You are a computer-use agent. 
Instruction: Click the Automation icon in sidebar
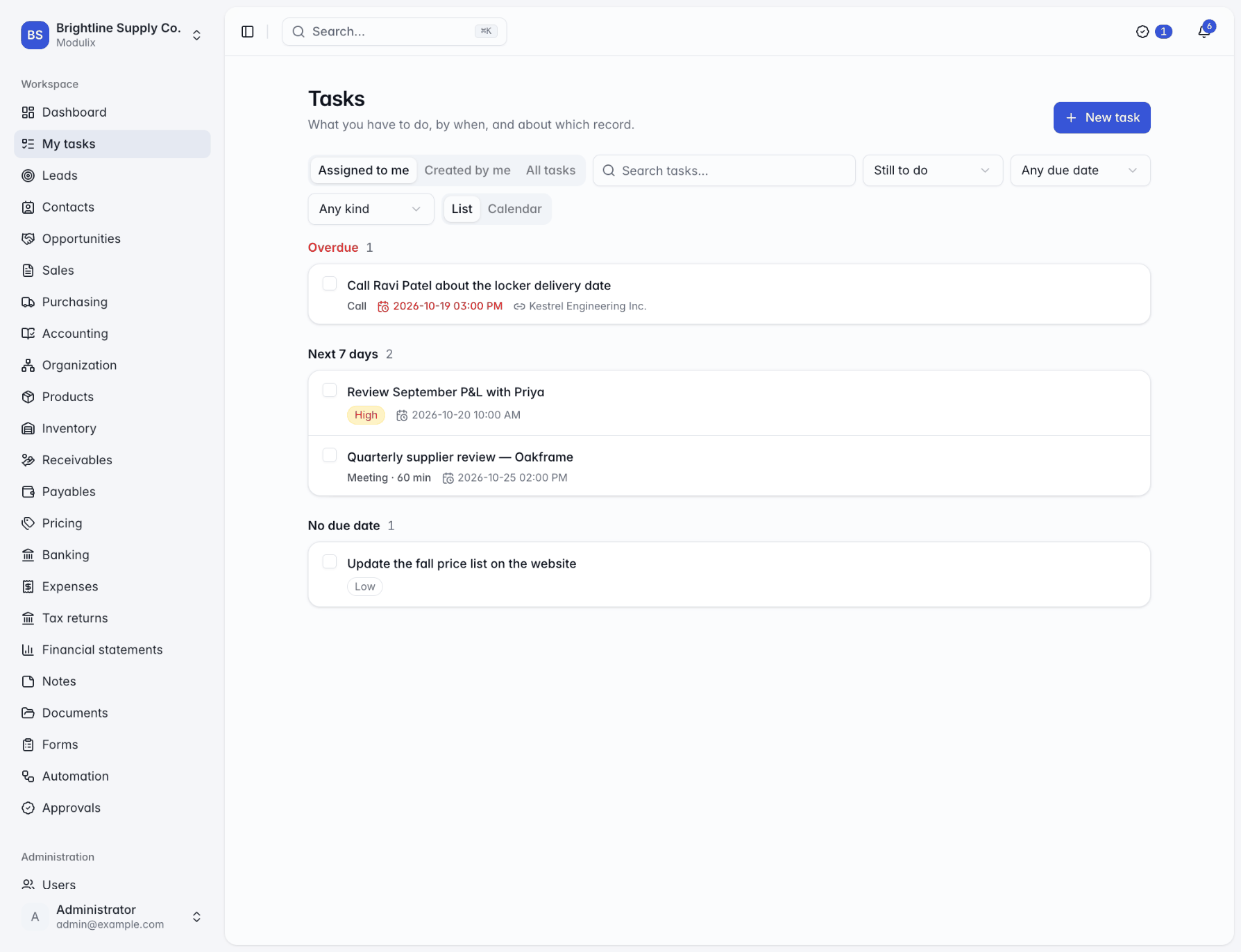pyautogui.click(x=28, y=776)
